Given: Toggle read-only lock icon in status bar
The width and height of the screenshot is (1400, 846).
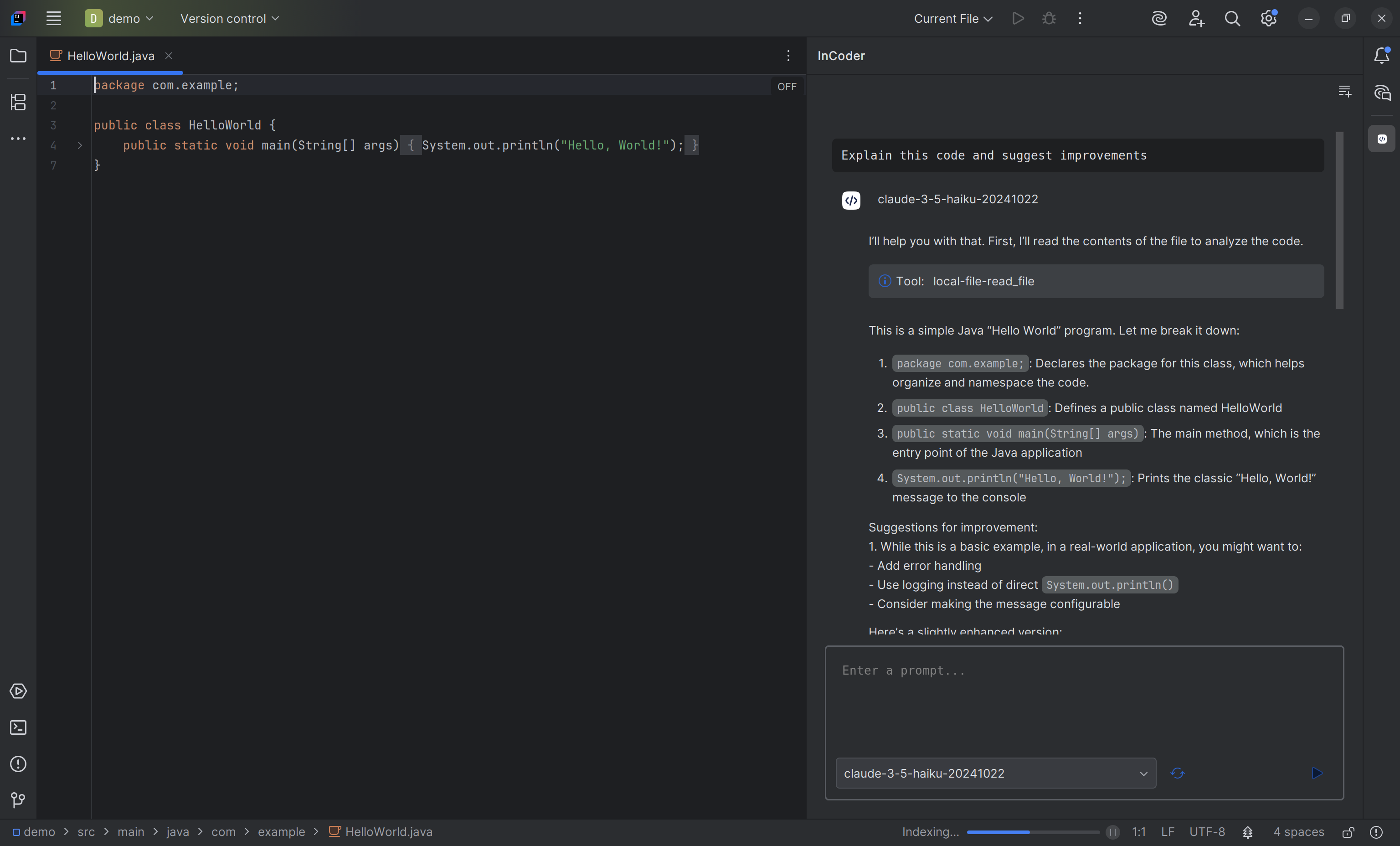Looking at the screenshot, I should 1349,832.
